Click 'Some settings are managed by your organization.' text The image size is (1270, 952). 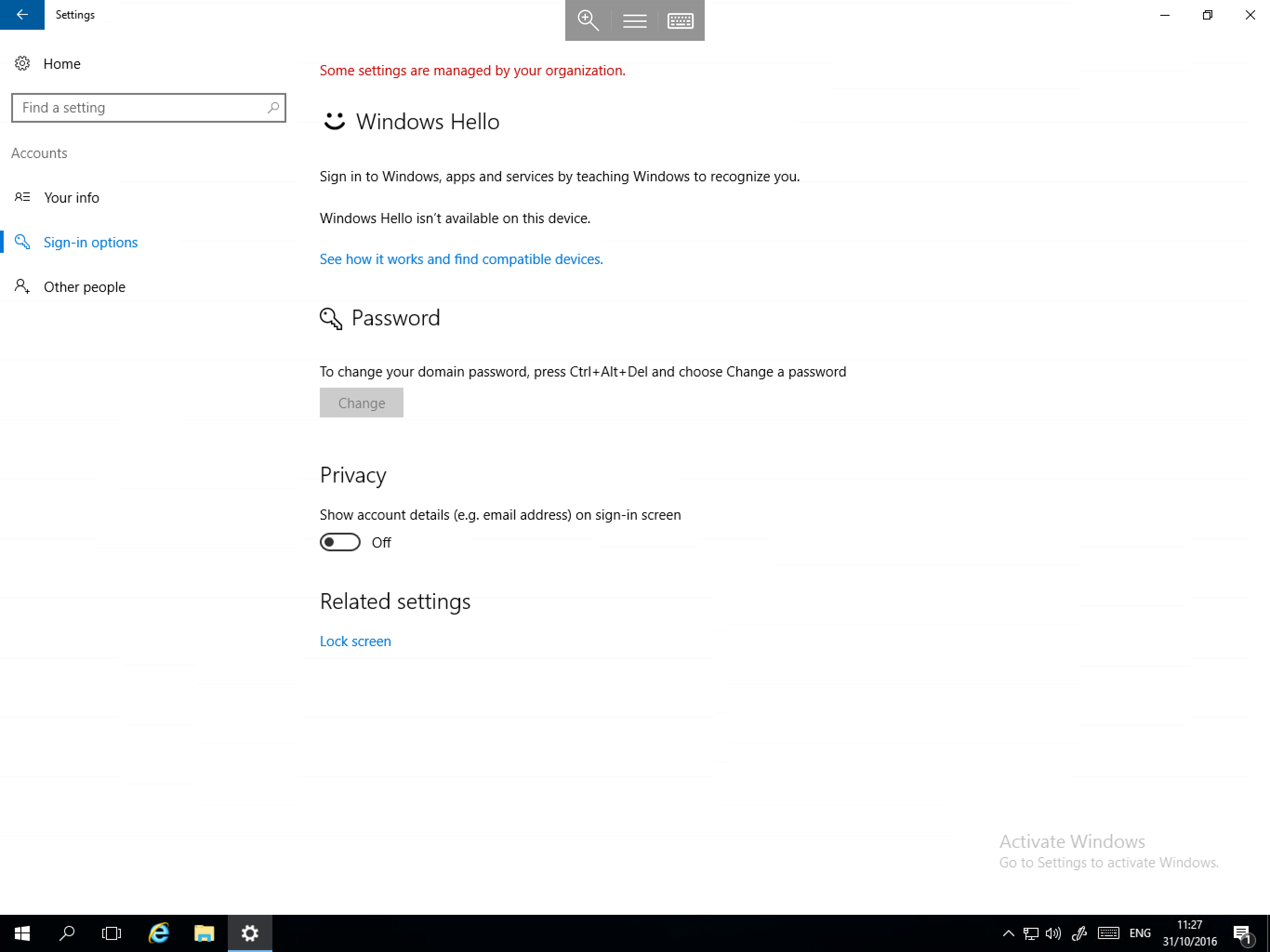coord(472,70)
